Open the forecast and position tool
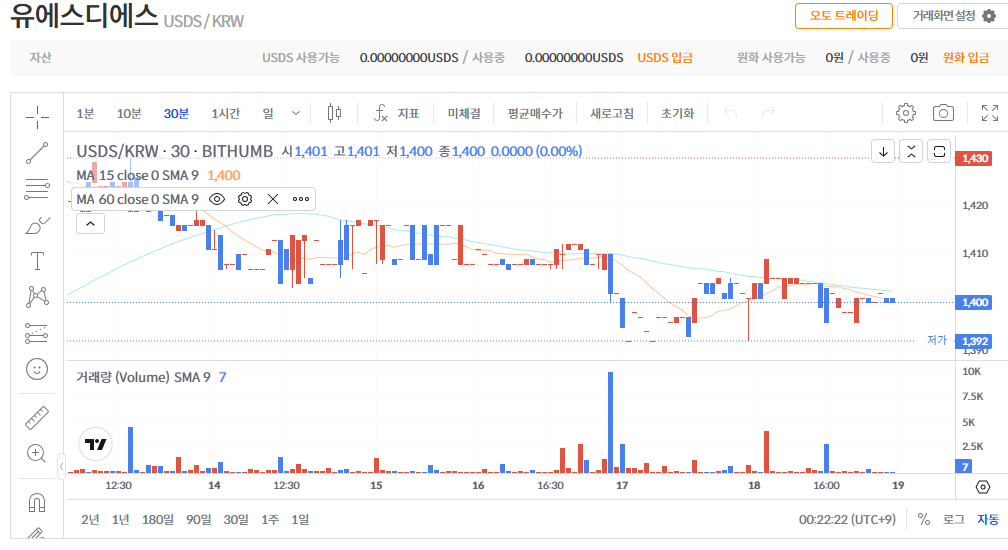The image size is (1008, 550). pyautogui.click(x=37, y=333)
